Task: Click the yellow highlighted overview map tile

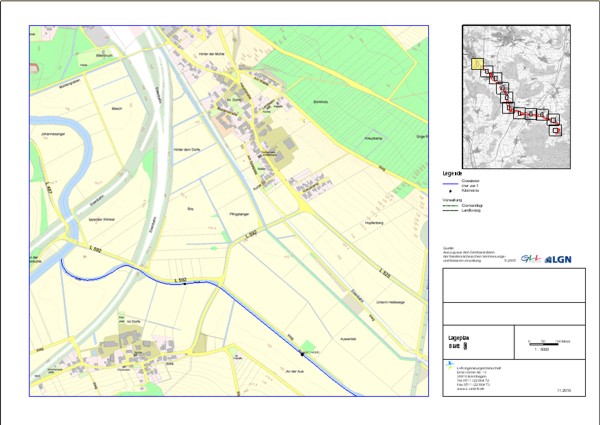Action: coord(478,62)
